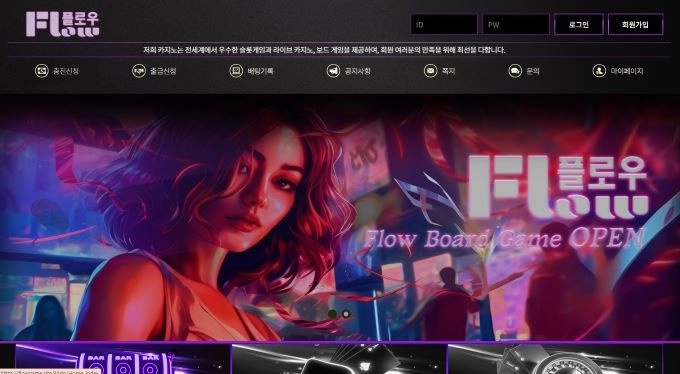The height and width of the screenshot is (374, 680).
Task: Open the 문의 inquiry chat icon
Action: tap(515, 71)
